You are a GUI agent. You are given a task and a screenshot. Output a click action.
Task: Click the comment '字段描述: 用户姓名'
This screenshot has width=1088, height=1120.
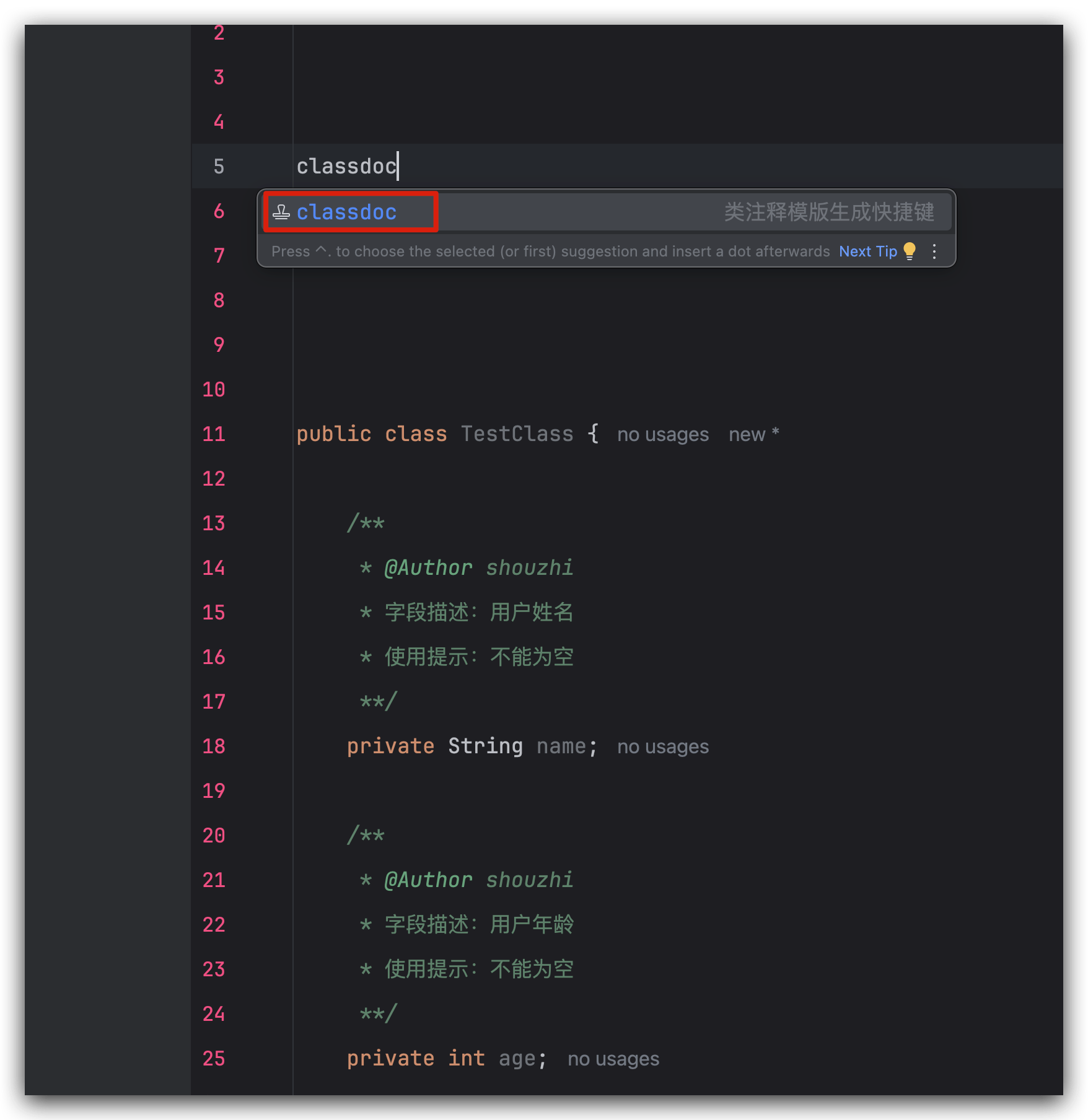coord(478,612)
